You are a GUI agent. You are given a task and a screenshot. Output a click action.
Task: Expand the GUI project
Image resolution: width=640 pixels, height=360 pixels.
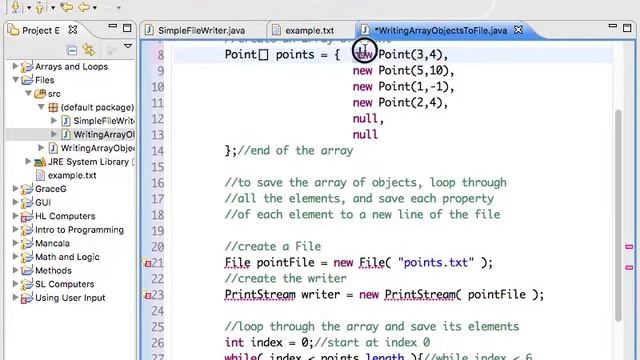point(15,202)
